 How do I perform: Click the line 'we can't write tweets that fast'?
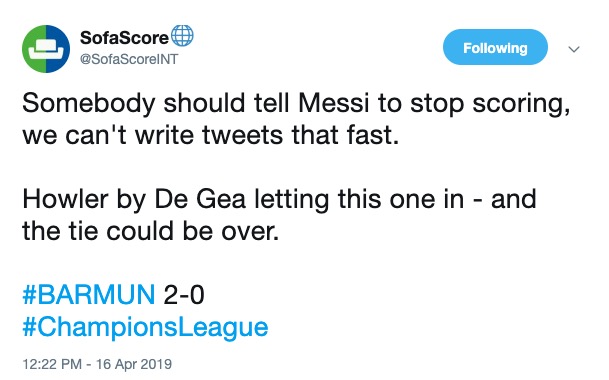[211, 136]
